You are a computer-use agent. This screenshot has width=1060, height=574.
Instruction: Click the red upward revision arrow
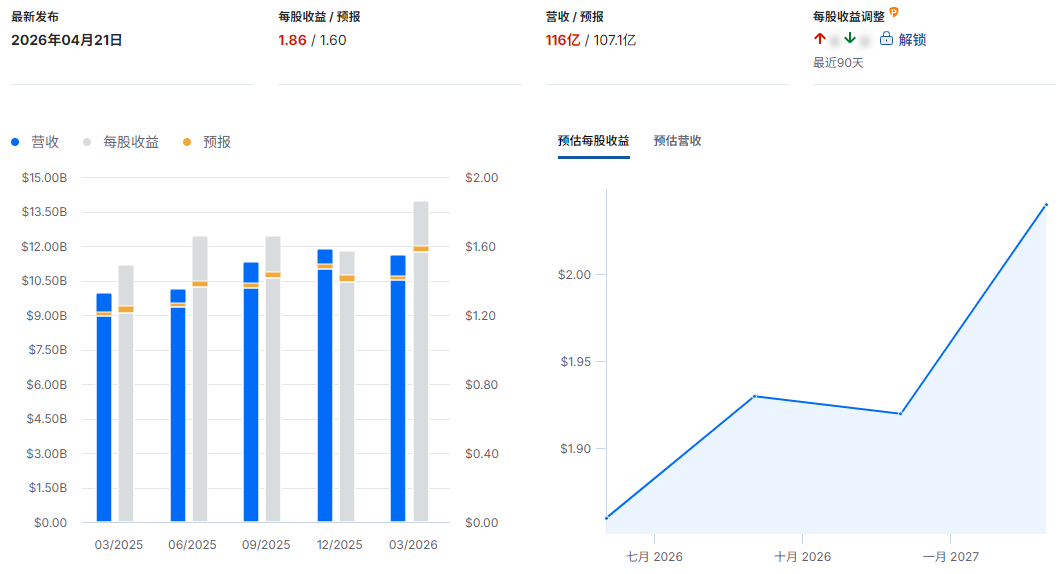819,39
